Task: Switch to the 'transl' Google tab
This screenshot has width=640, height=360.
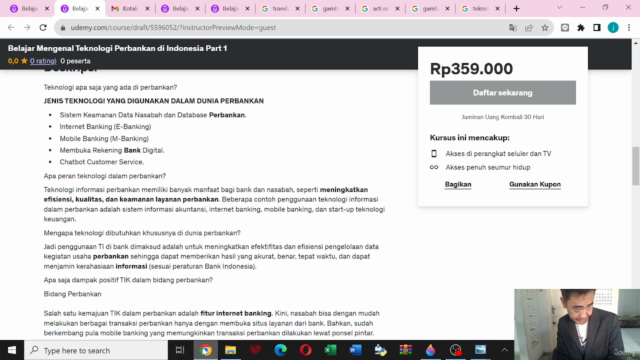Action: (x=280, y=9)
